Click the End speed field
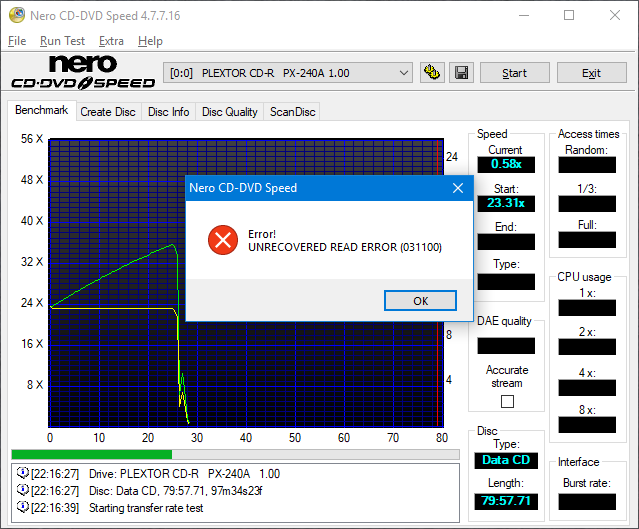This screenshot has width=639, height=529. pyautogui.click(x=506, y=242)
